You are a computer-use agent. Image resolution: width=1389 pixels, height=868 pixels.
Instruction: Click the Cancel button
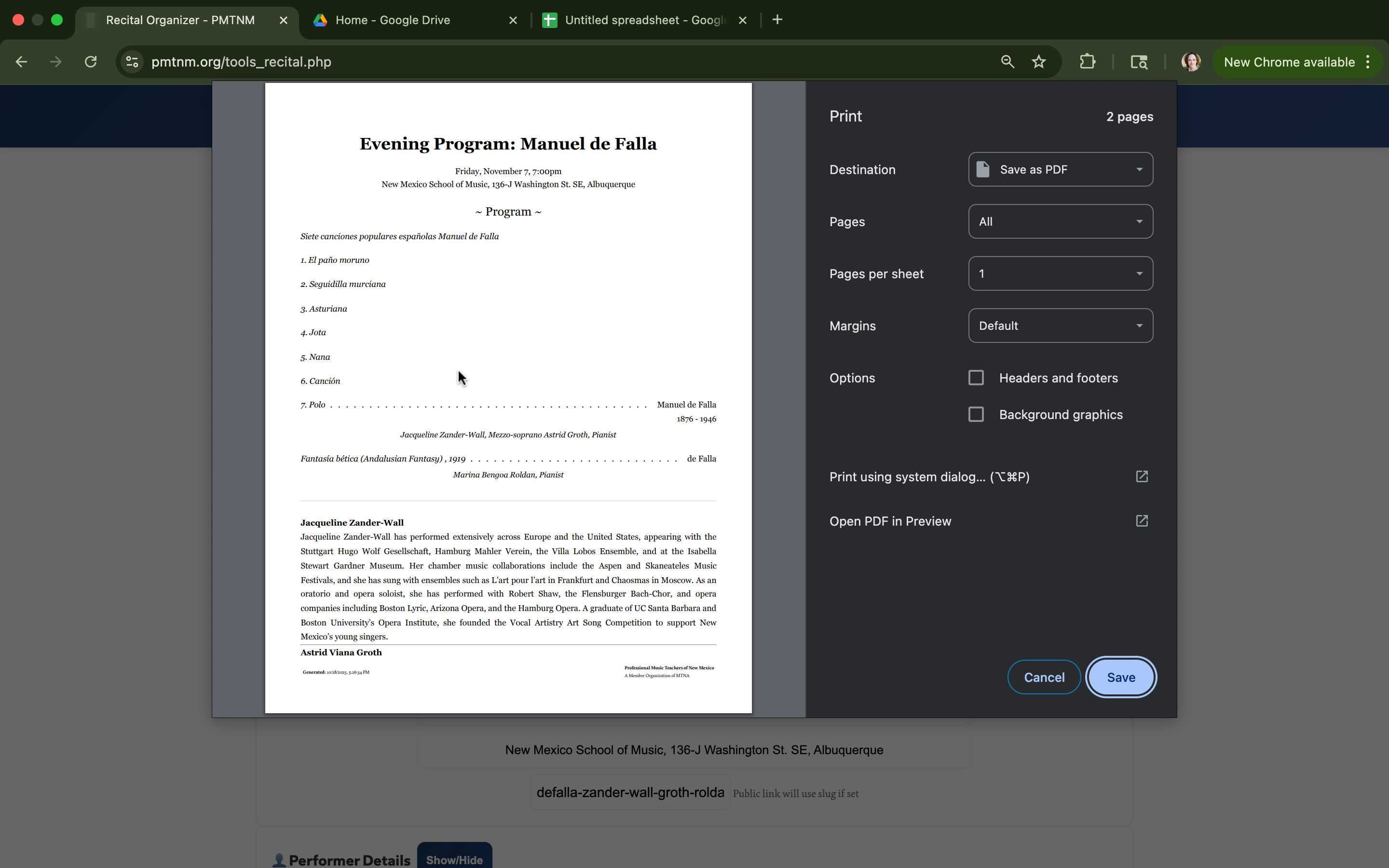coord(1044,678)
